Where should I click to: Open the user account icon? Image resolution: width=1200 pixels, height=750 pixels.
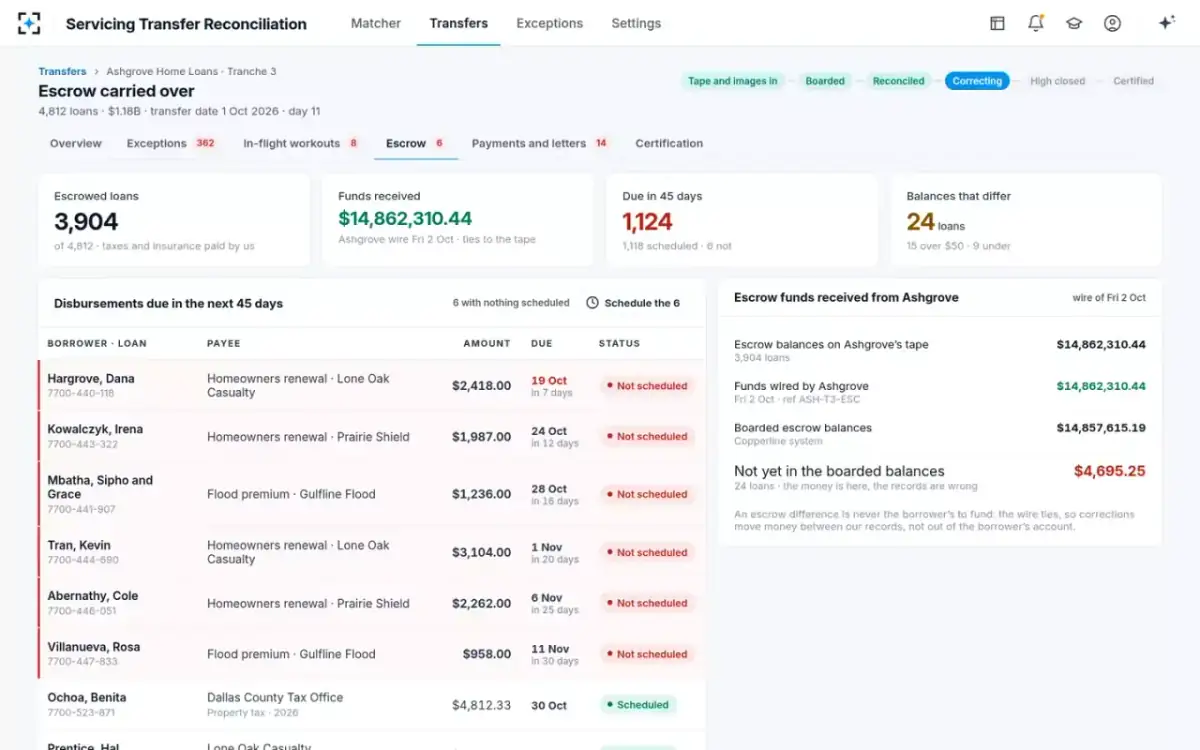click(x=1112, y=23)
